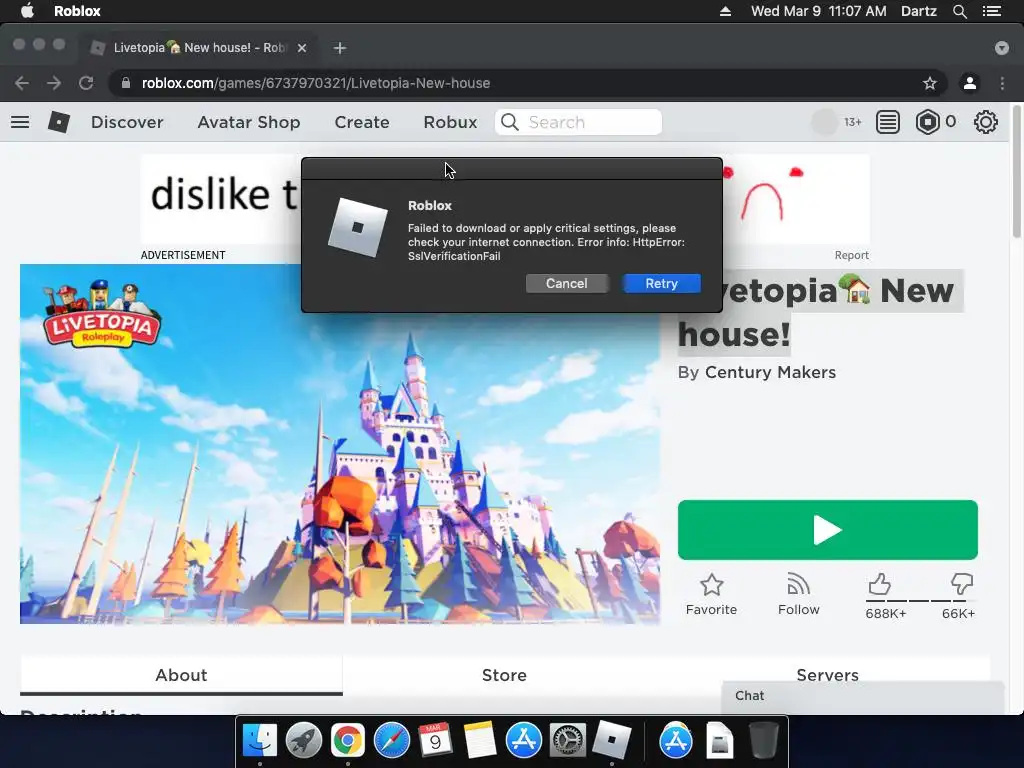Open Trash in the Dock

[x=763, y=741]
